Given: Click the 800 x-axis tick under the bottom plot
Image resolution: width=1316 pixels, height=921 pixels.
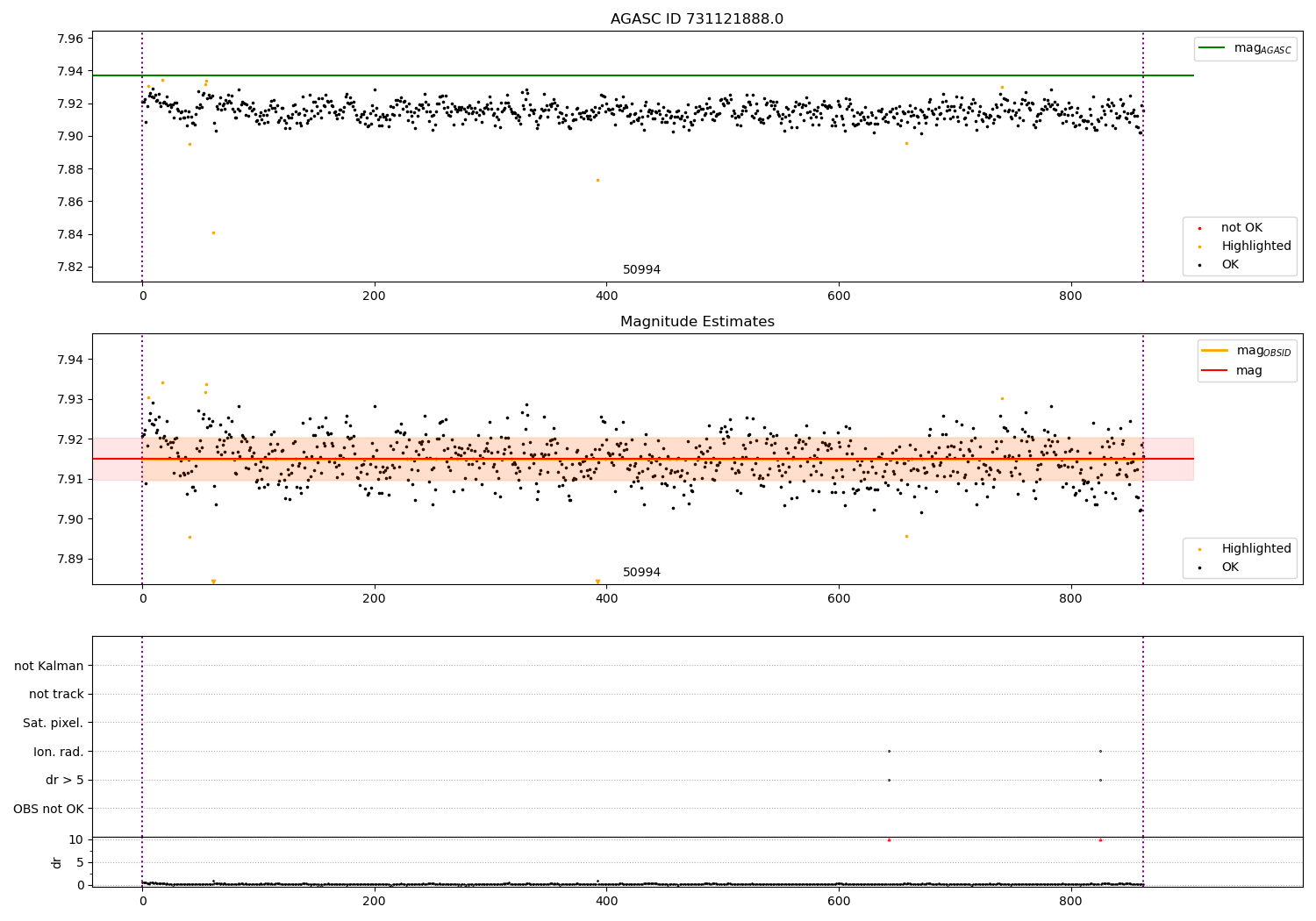Looking at the screenshot, I should click(x=1070, y=902).
